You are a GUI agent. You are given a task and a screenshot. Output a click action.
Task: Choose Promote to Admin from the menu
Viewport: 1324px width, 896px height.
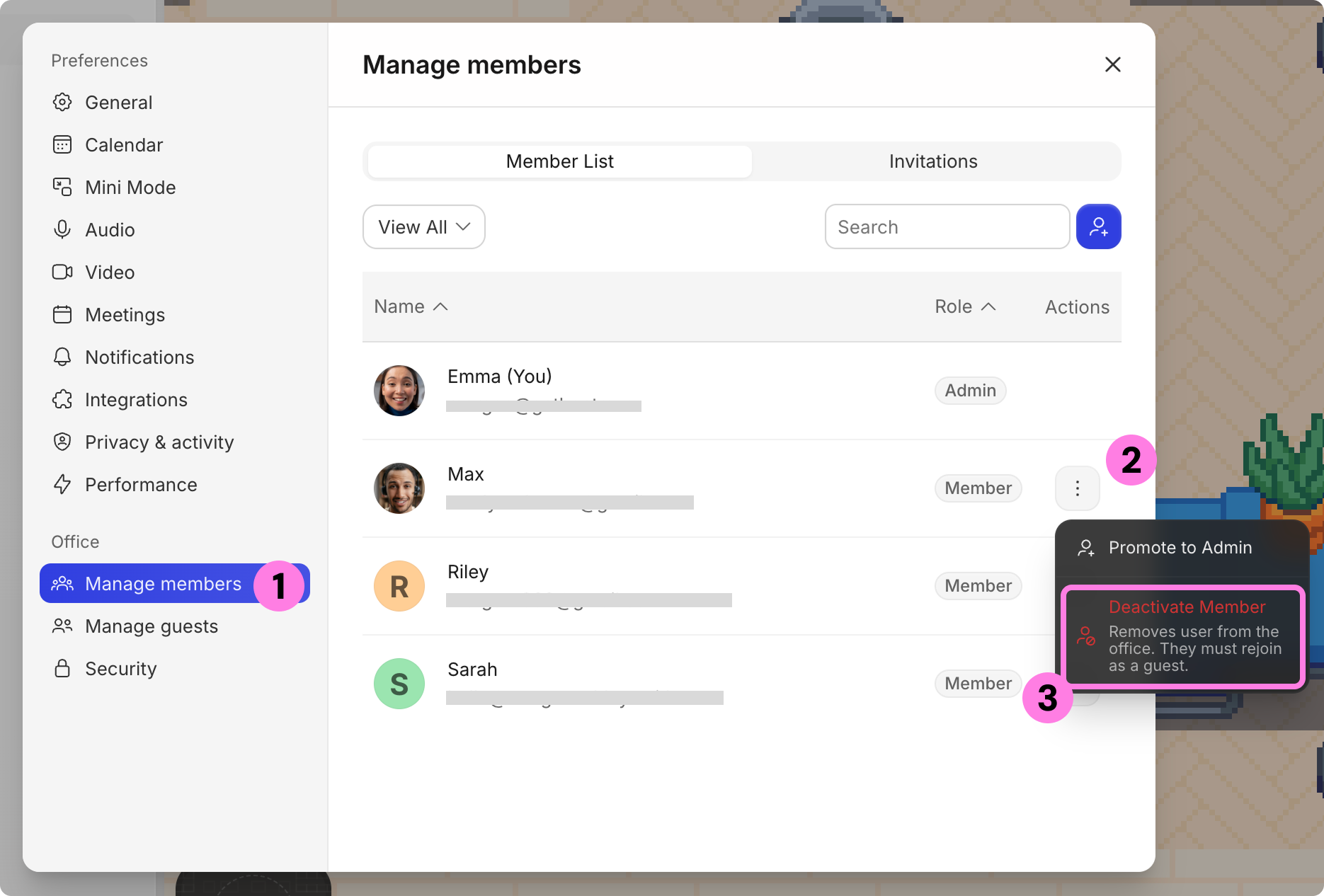1180,548
